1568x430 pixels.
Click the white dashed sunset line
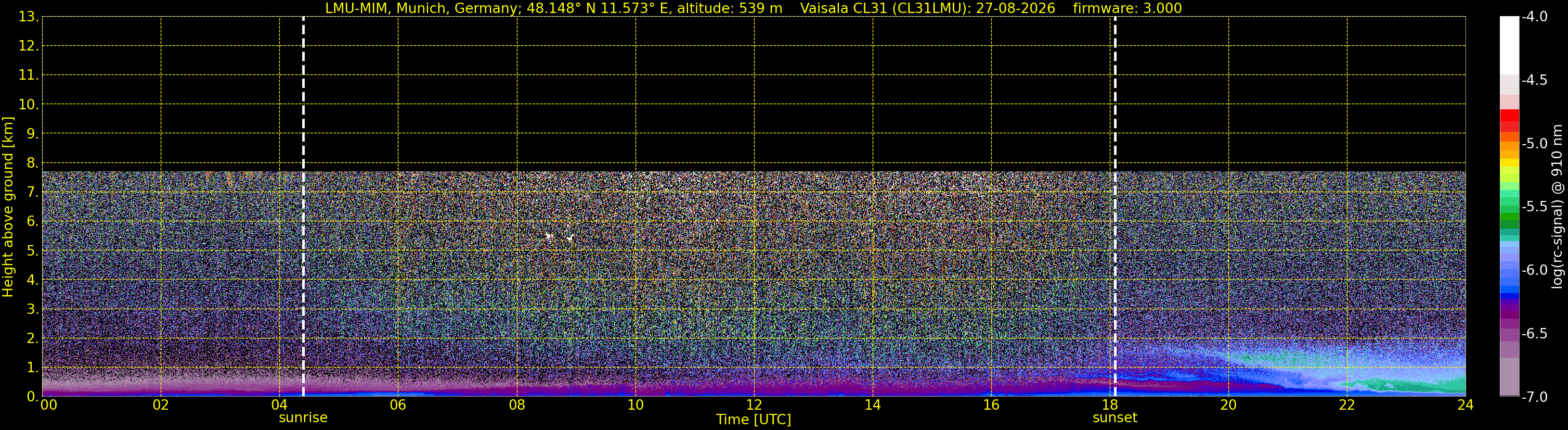coord(1115,207)
